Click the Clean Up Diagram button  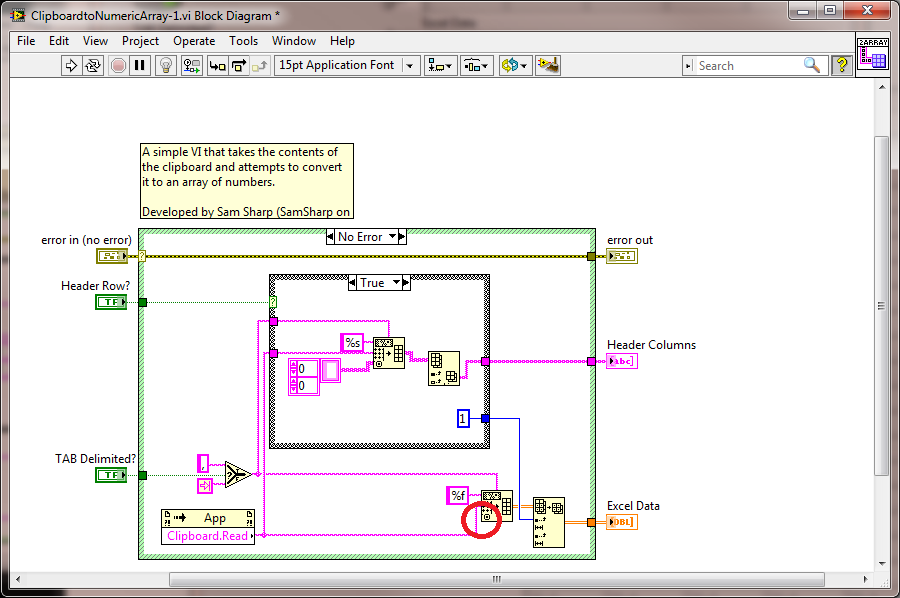[548, 65]
